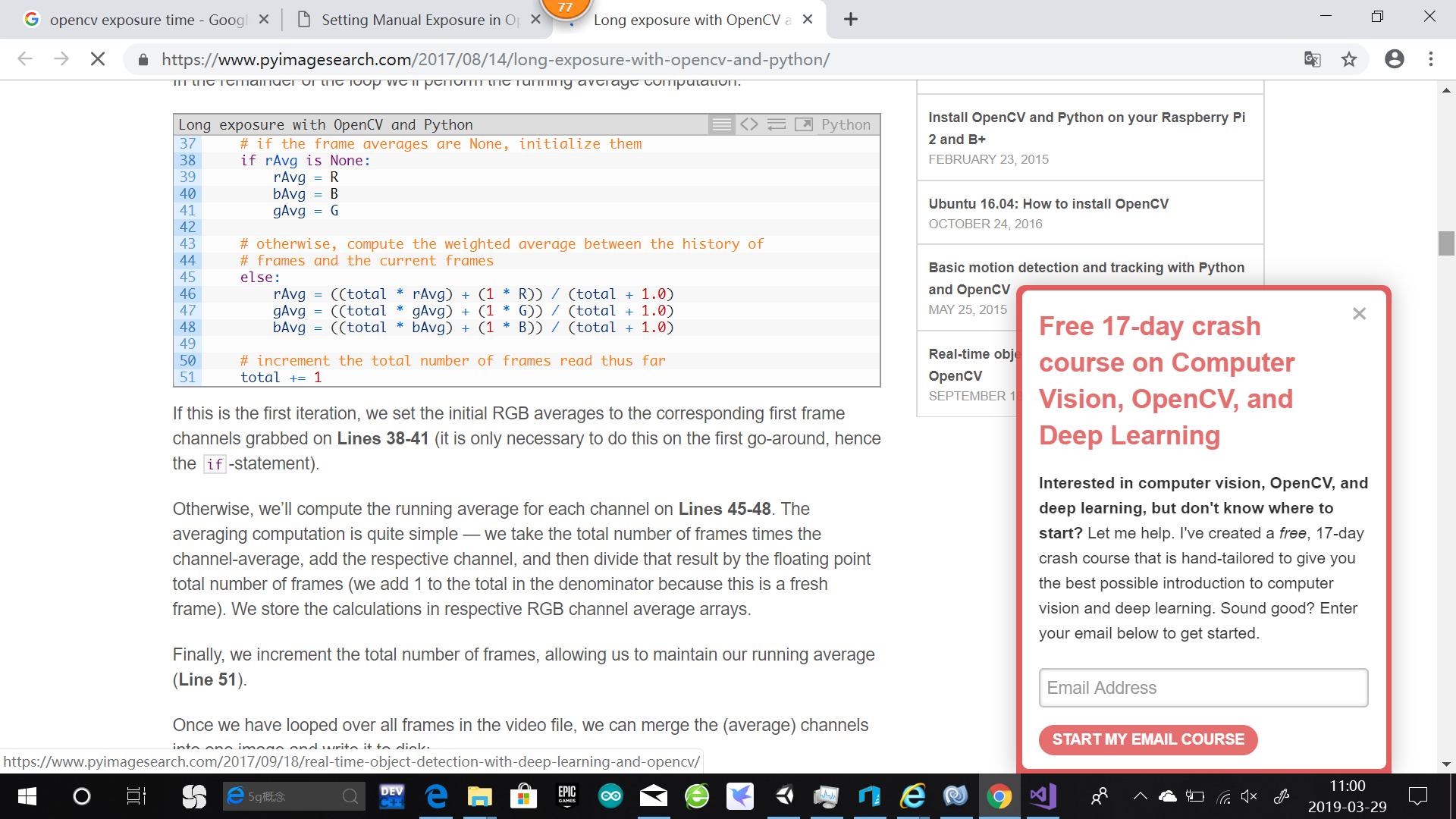Open a new browser tab
The width and height of the screenshot is (1456, 819).
click(x=851, y=20)
